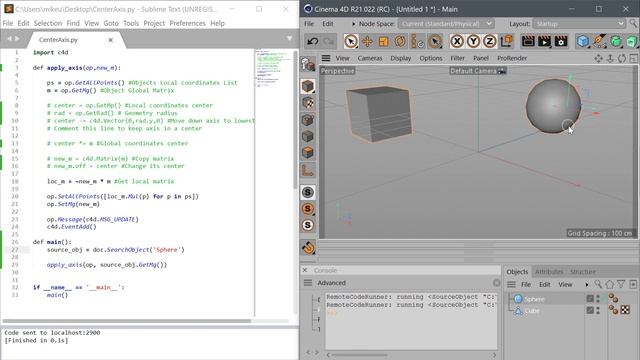Screen dimensions: 640x360
Task: Open Edit Render Settings icon
Action: [x=561, y=41]
